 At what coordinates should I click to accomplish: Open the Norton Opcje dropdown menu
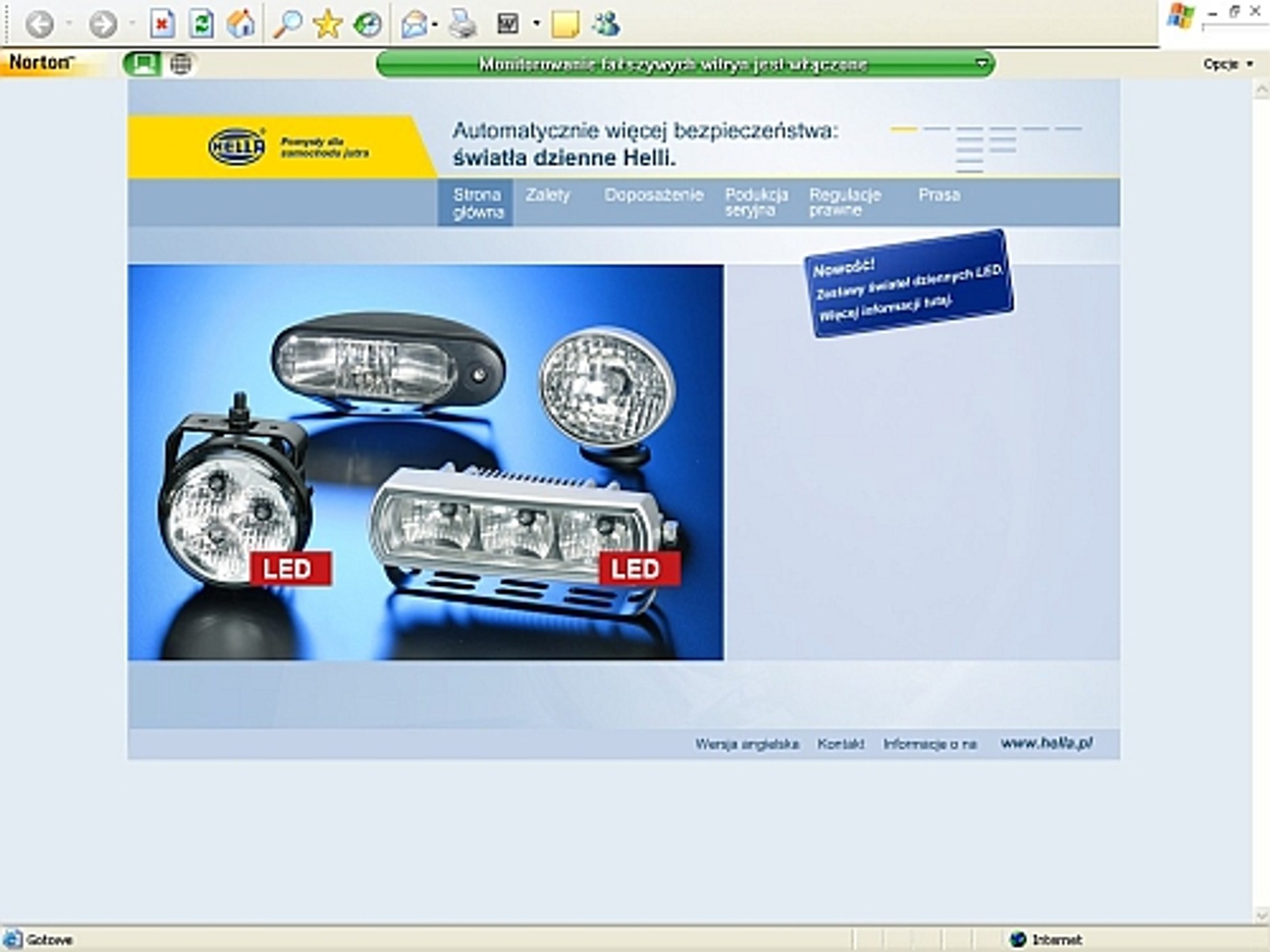pos(1227,64)
